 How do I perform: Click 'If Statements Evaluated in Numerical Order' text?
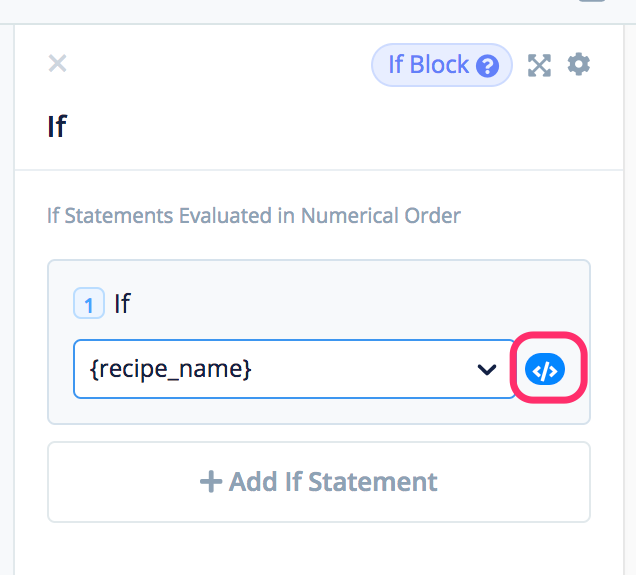(254, 215)
